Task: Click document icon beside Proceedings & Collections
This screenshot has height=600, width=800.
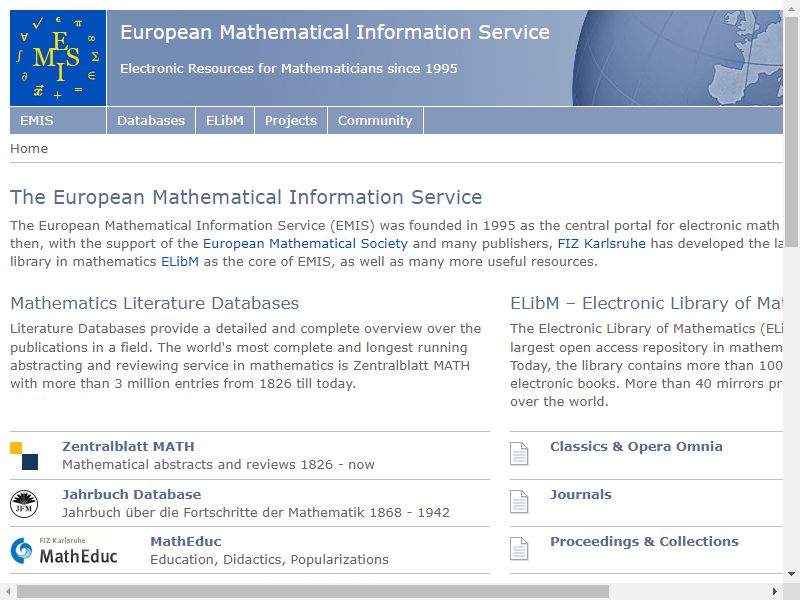Action: [x=519, y=548]
